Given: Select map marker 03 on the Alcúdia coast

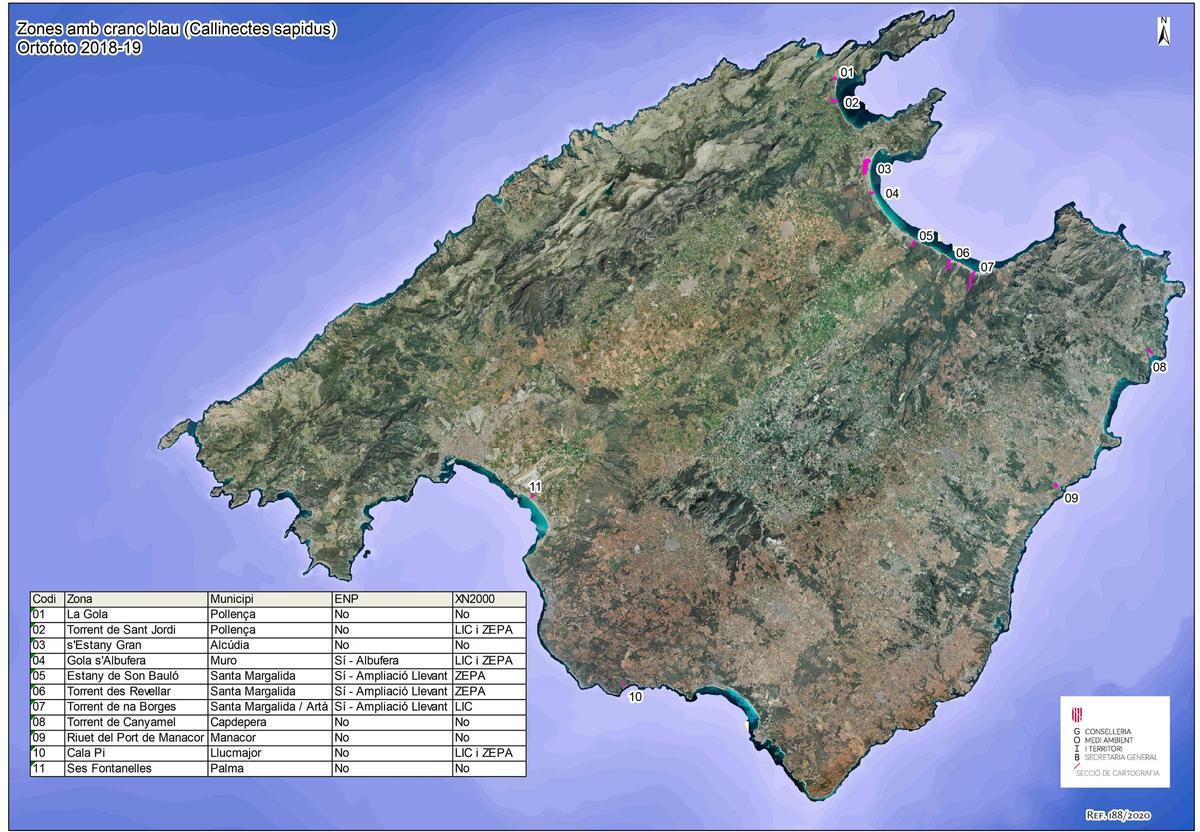Looking at the screenshot, I should point(884,169).
